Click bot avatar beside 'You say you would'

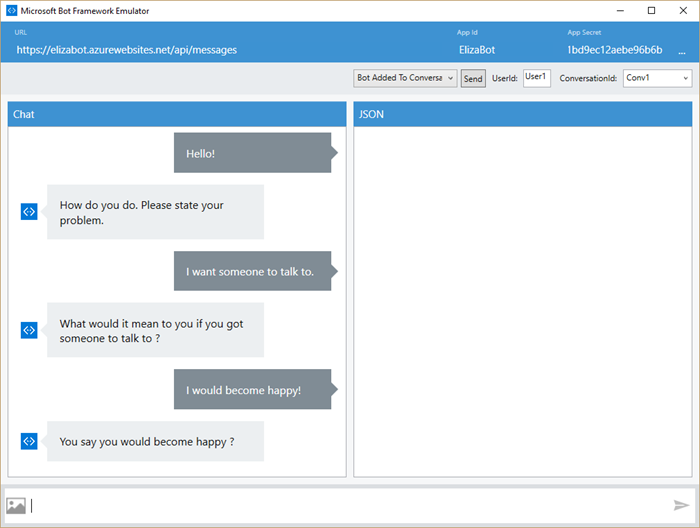[29, 441]
